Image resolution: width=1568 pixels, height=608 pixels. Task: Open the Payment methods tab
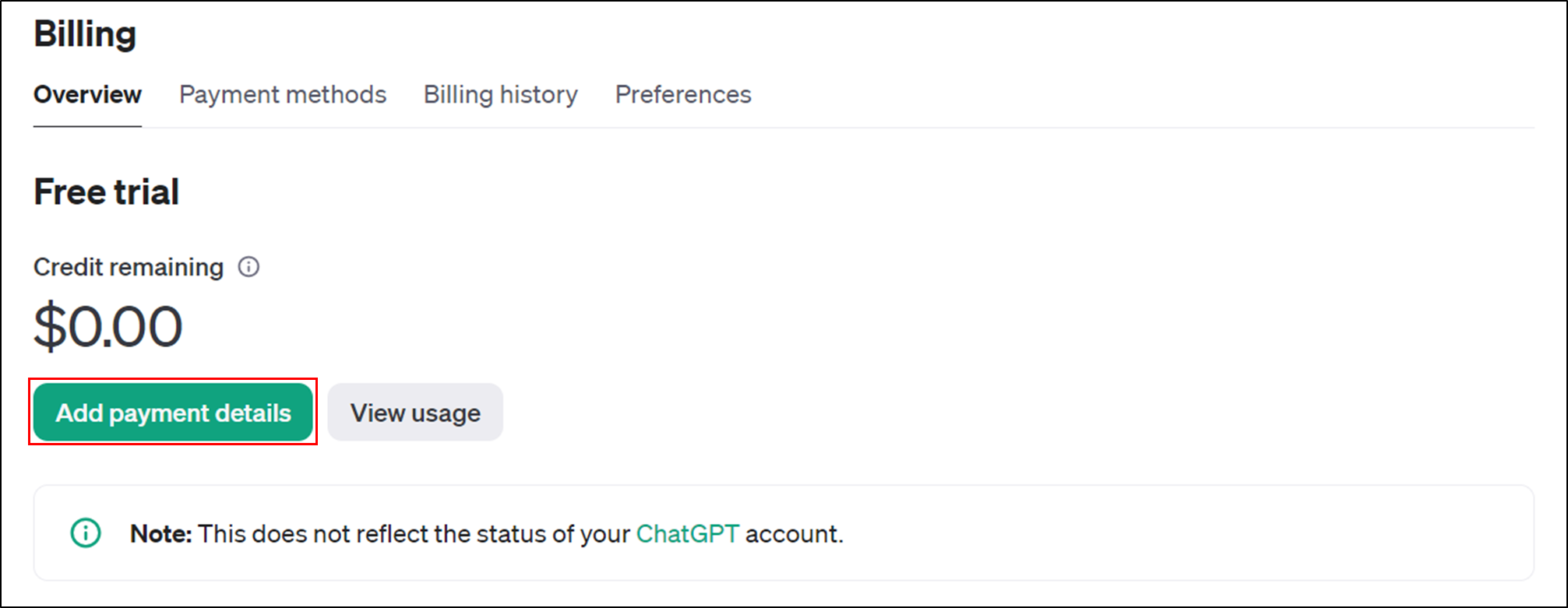click(283, 94)
